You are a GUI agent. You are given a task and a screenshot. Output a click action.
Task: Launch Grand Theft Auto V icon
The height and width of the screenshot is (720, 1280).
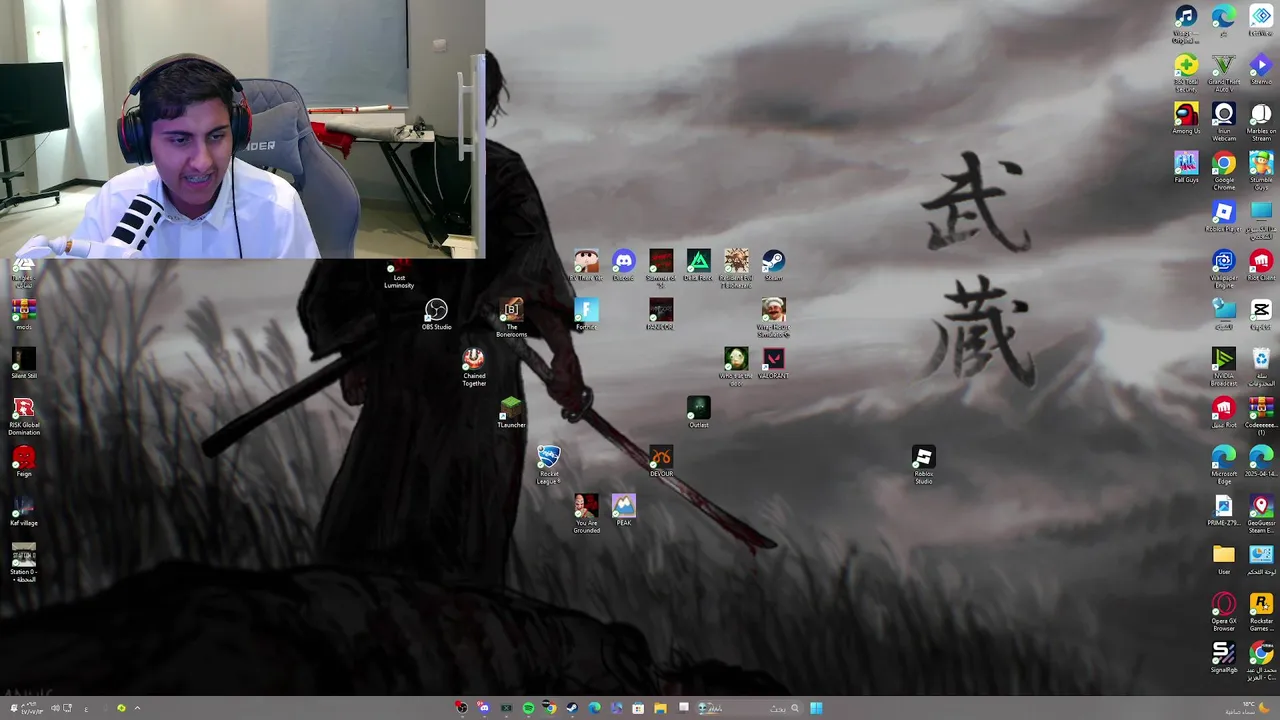(x=1224, y=73)
